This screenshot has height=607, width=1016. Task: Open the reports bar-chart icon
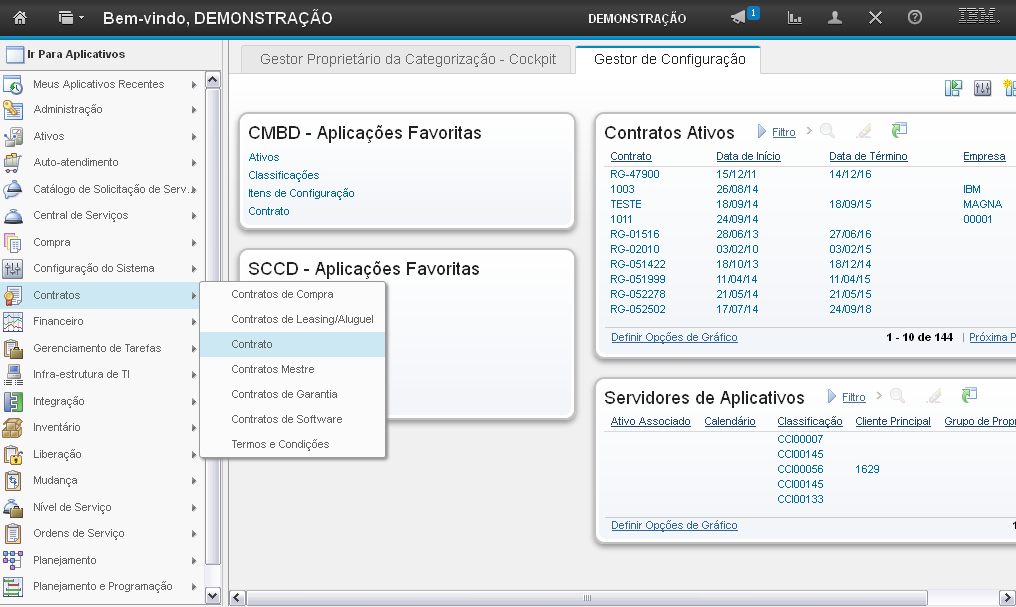796,18
